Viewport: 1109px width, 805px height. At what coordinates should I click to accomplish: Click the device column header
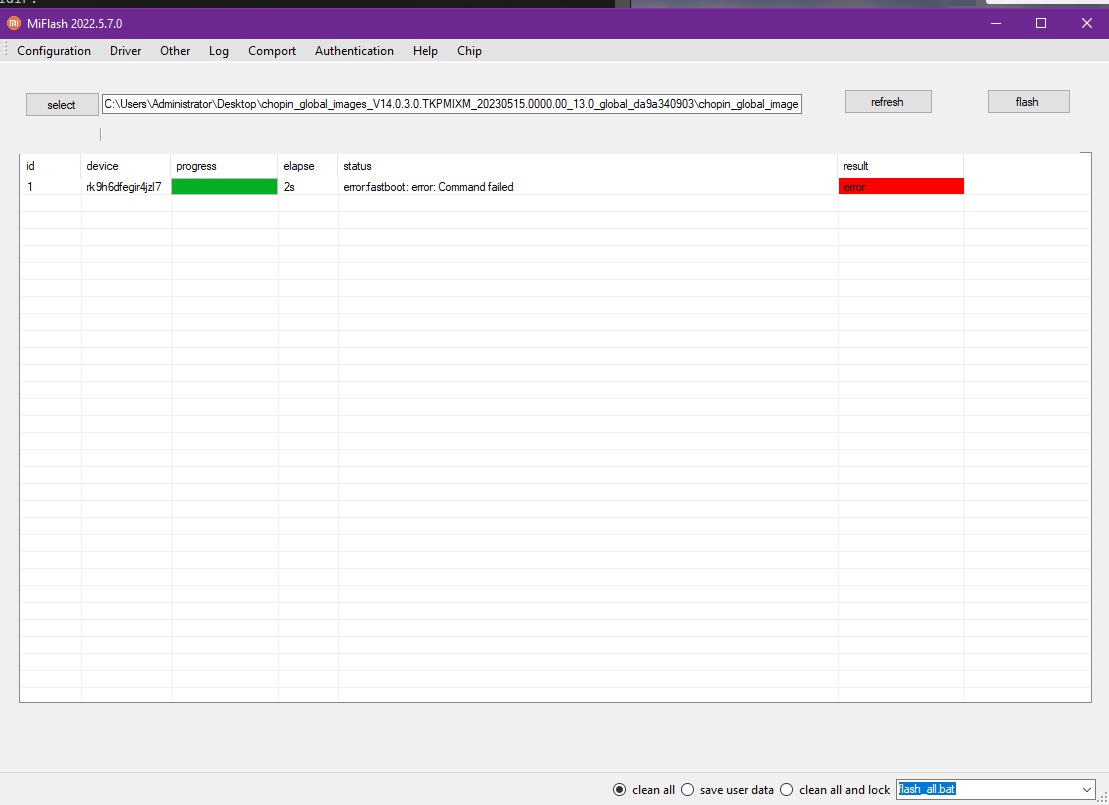(x=125, y=166)
